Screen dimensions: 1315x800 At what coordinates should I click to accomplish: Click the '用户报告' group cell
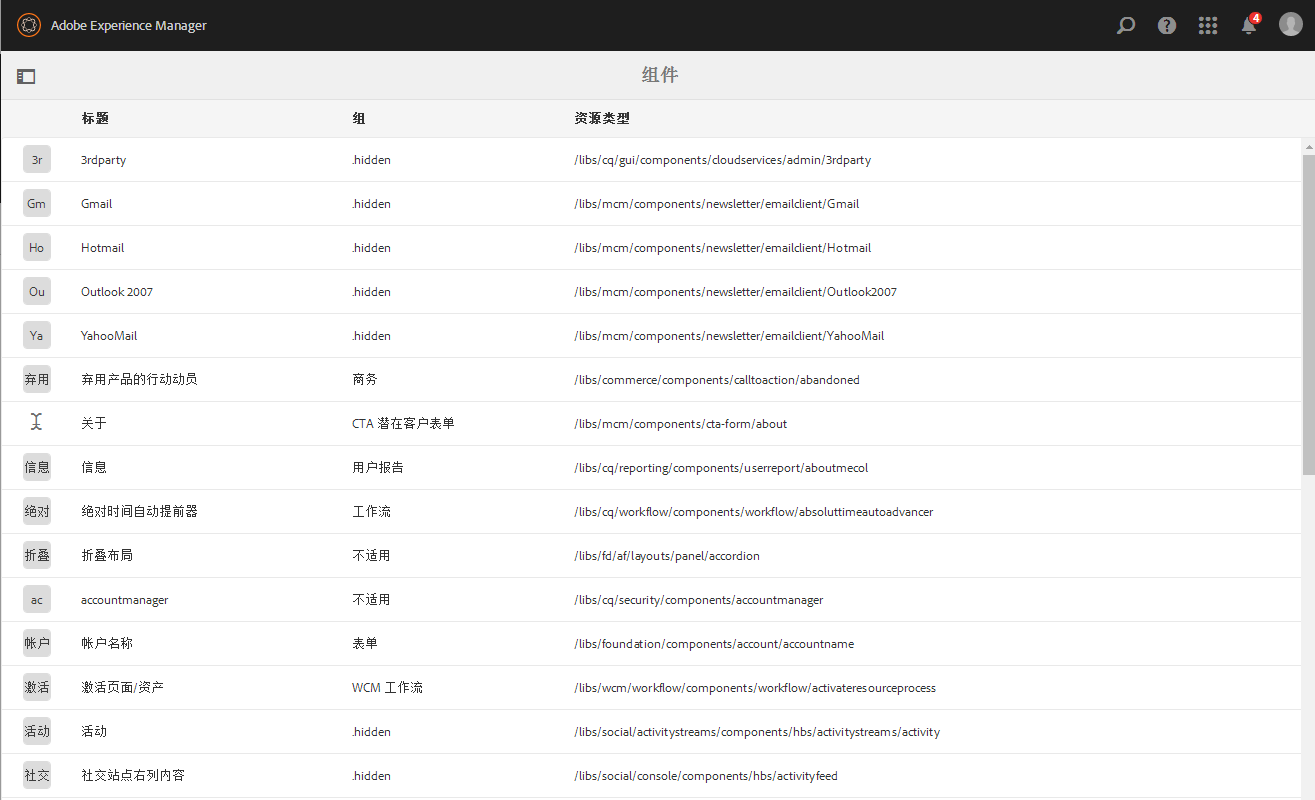378,468
